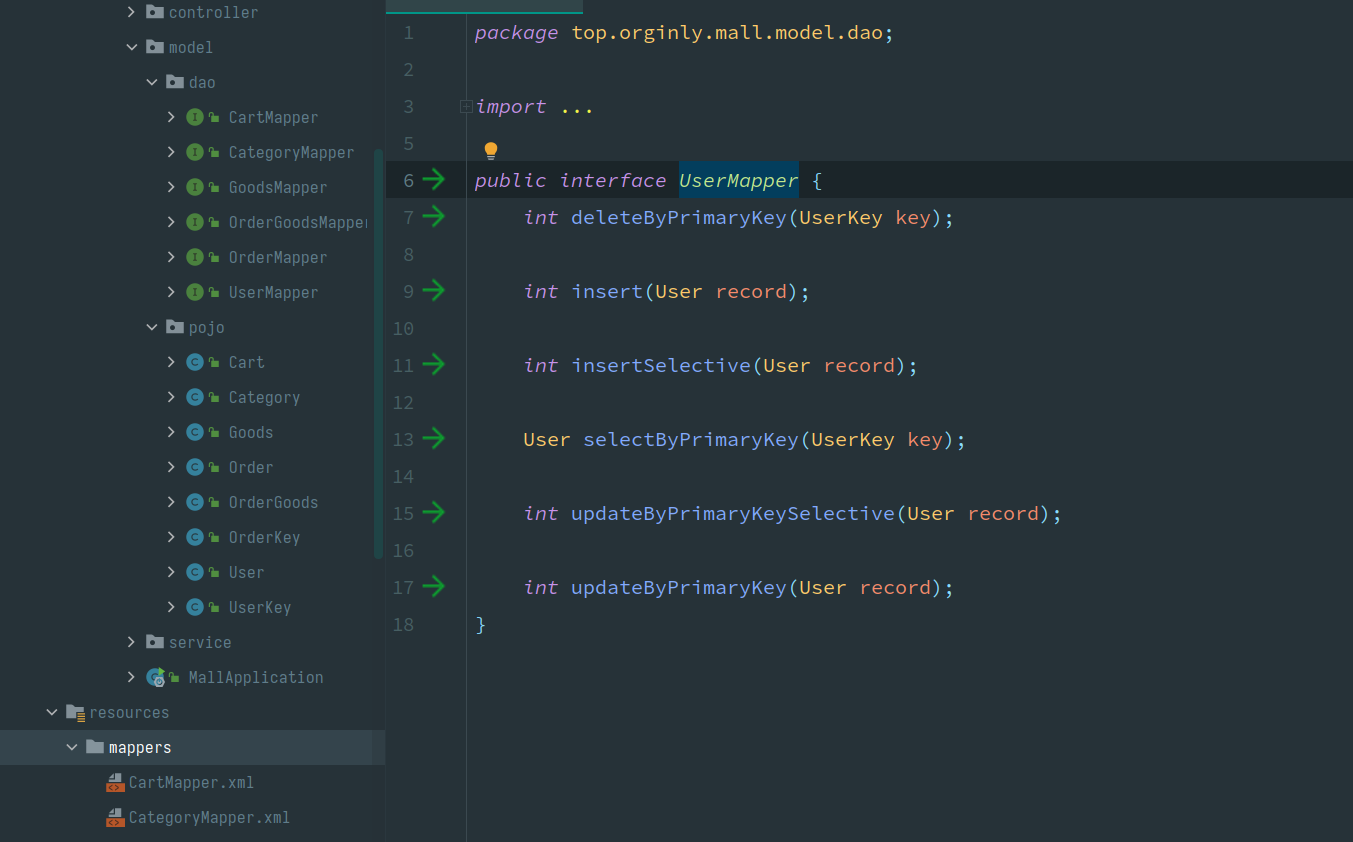Expand the CartMapper node arrow
The image size is (1353, 842).
171,117
